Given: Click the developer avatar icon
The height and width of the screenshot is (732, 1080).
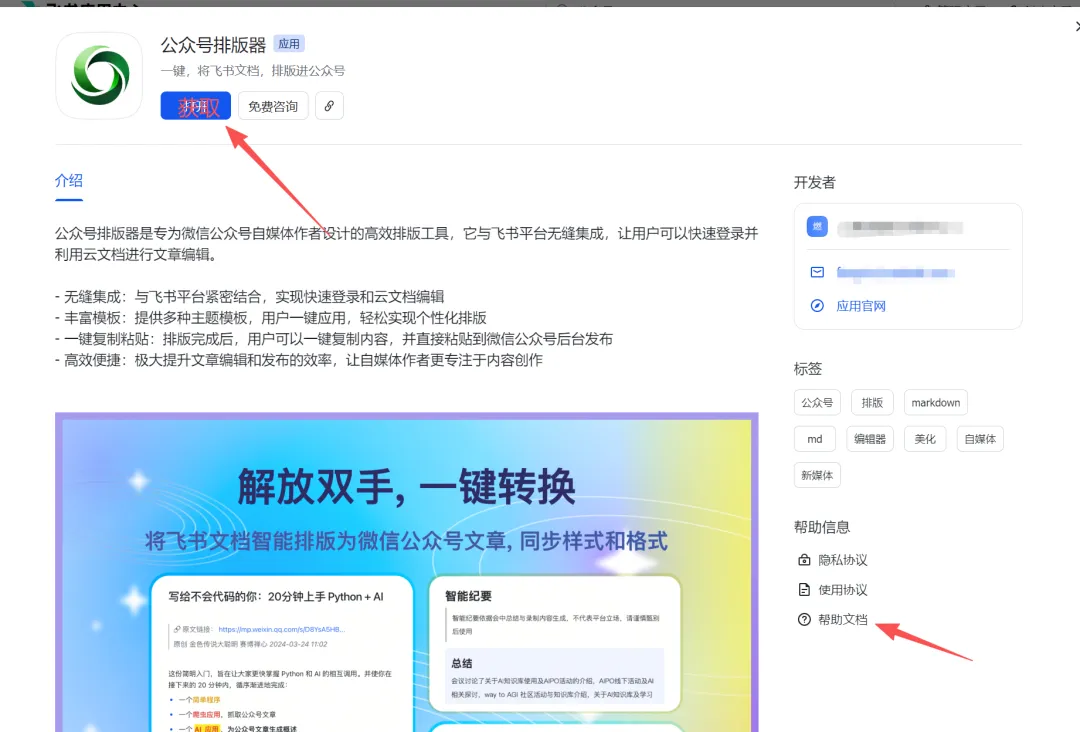Looking at the screenshot, I should (x=817, y=227).
